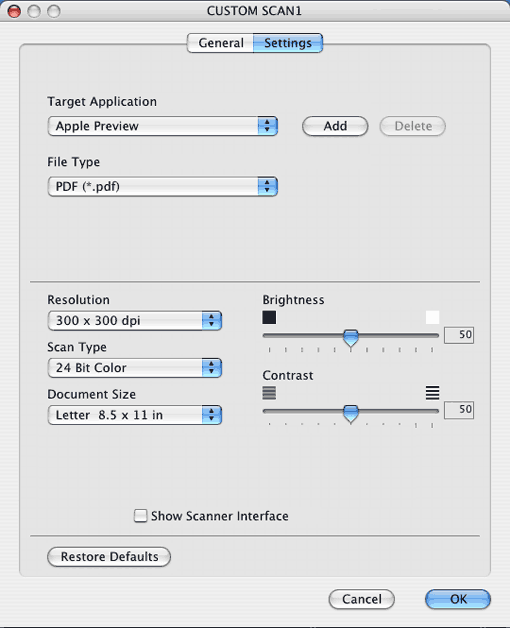Click the low contrast lines icon
The width and height of the screenshot is (510, 628).
(269, 393)
